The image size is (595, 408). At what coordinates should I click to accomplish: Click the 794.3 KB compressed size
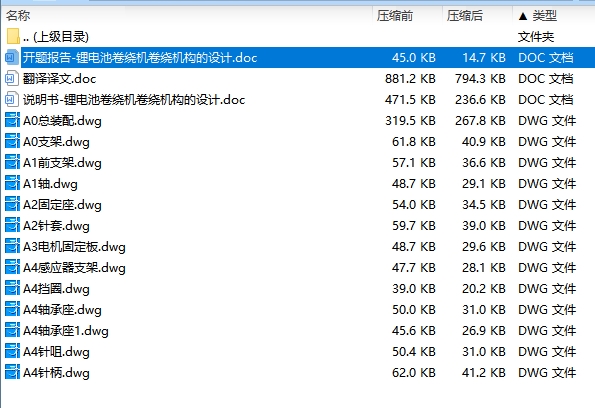click(x=480, y=79)
